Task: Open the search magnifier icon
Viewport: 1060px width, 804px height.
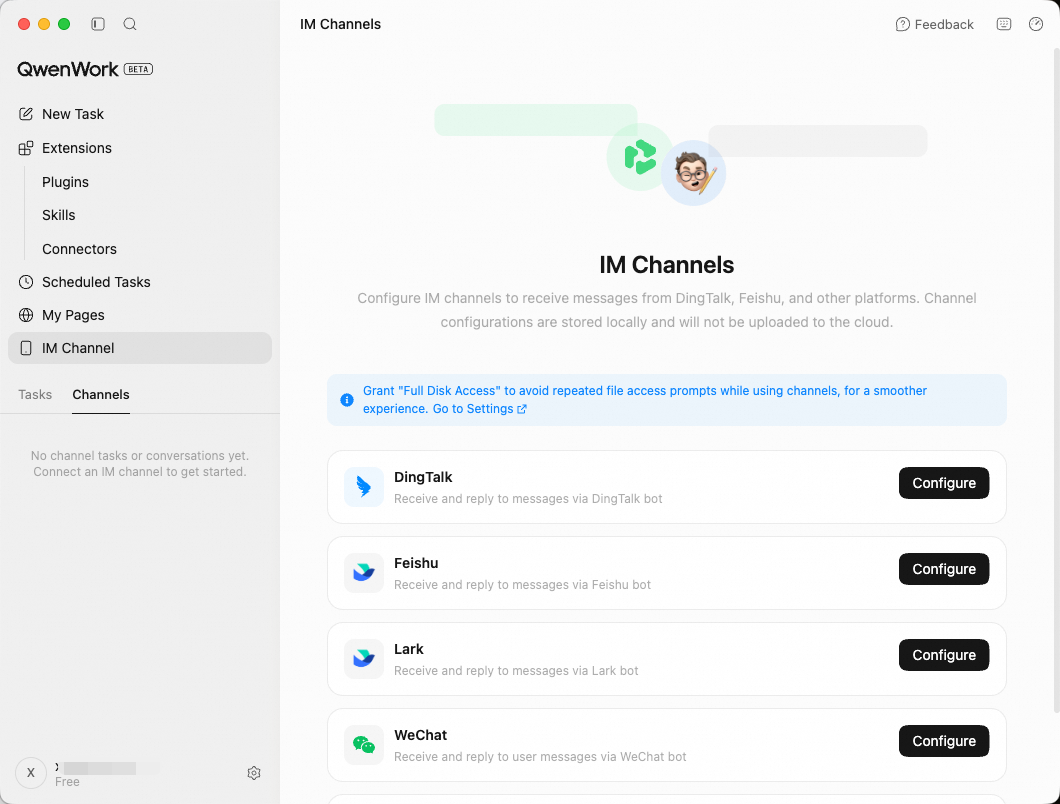Action: click(x=130, y=24)
